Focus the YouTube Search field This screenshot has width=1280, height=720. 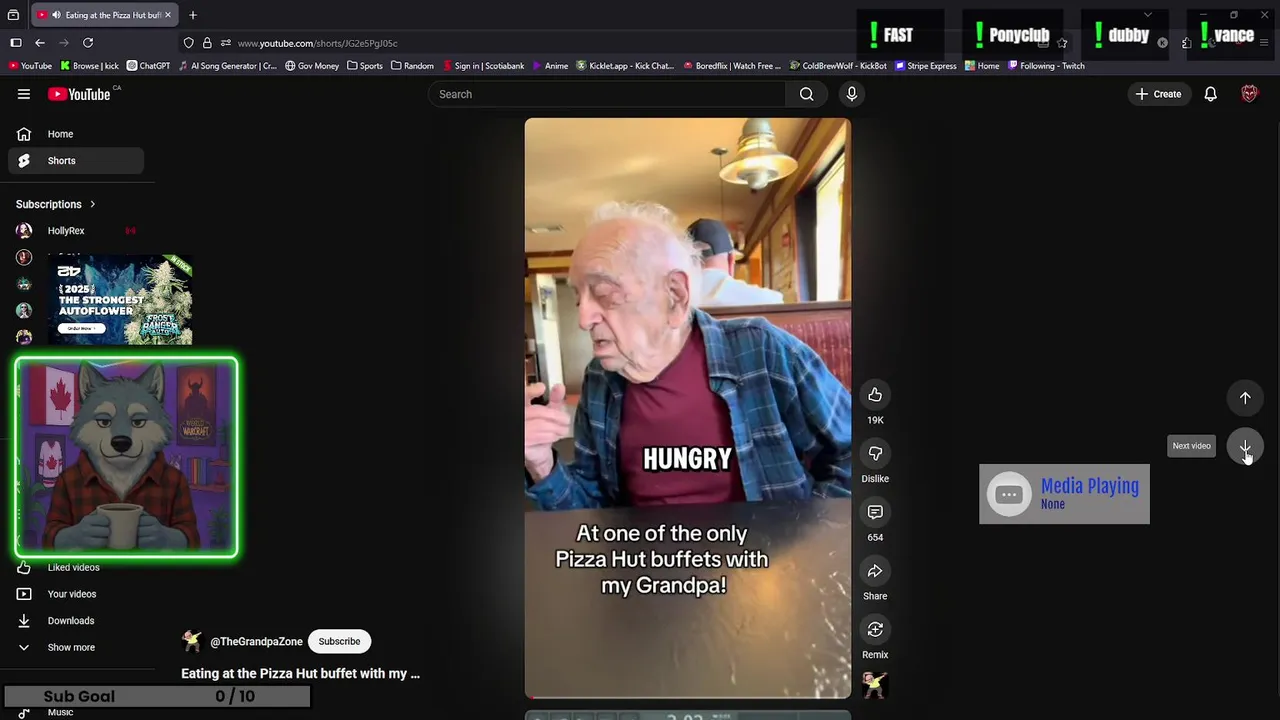click(607, 94)
